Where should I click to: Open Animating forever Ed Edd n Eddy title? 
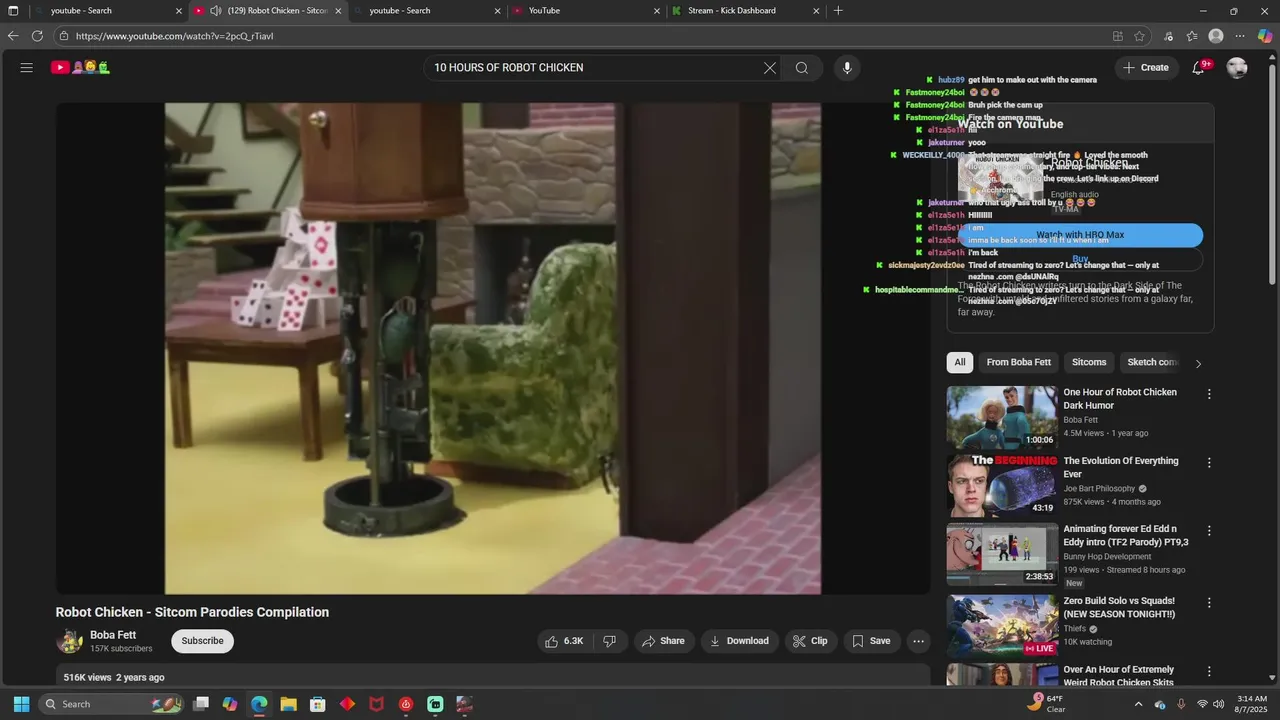click(1126, 535)
